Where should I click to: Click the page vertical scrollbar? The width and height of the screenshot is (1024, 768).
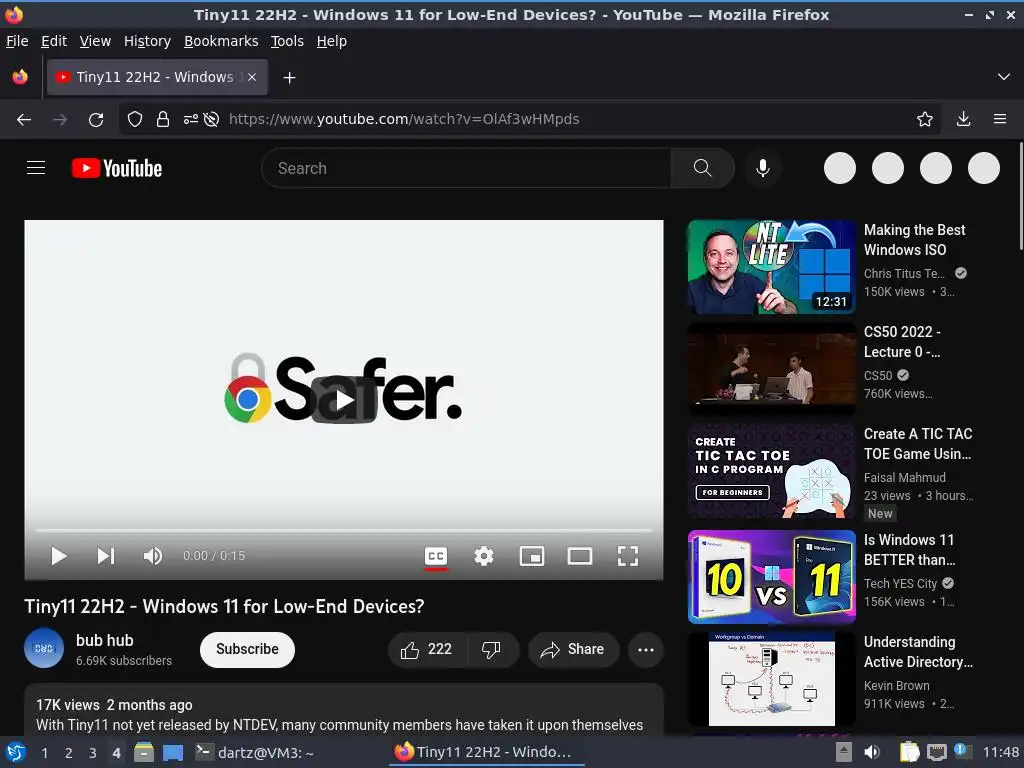1020,196
